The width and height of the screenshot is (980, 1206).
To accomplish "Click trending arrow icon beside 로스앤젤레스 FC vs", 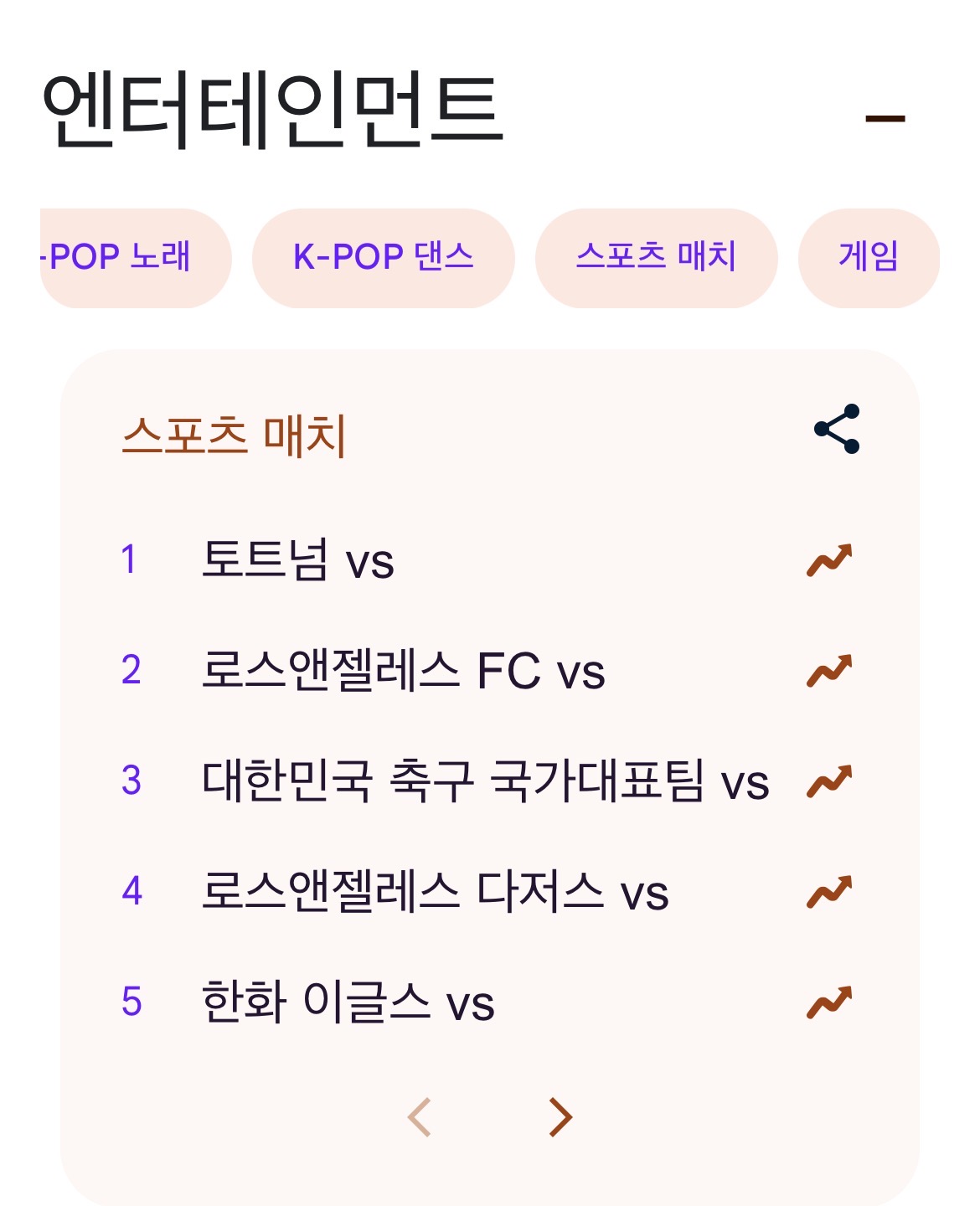I will (x=829, y=671).
